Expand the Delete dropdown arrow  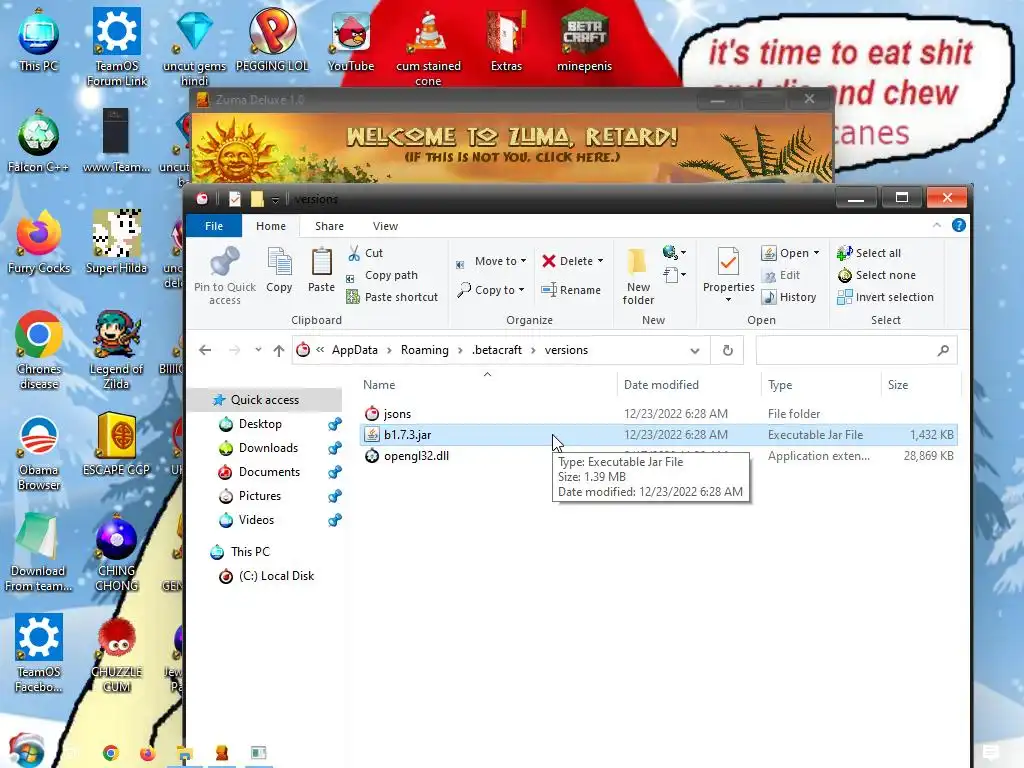601,261
